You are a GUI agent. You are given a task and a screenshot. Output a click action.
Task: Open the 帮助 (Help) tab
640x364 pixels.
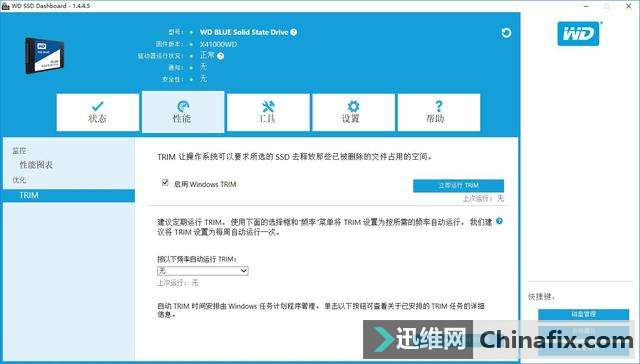(x=438, y=112)
